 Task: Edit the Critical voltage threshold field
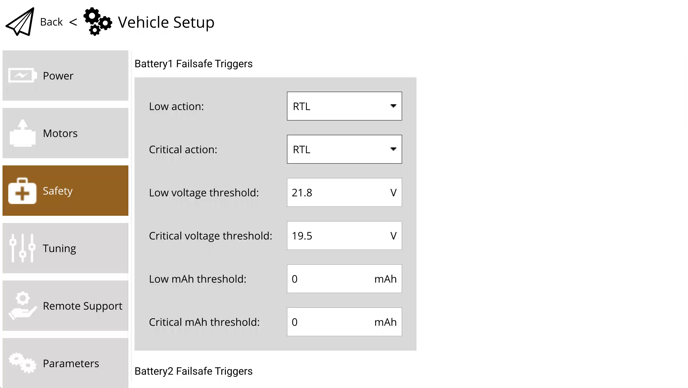pyautogui.click(x=344, y=236)
